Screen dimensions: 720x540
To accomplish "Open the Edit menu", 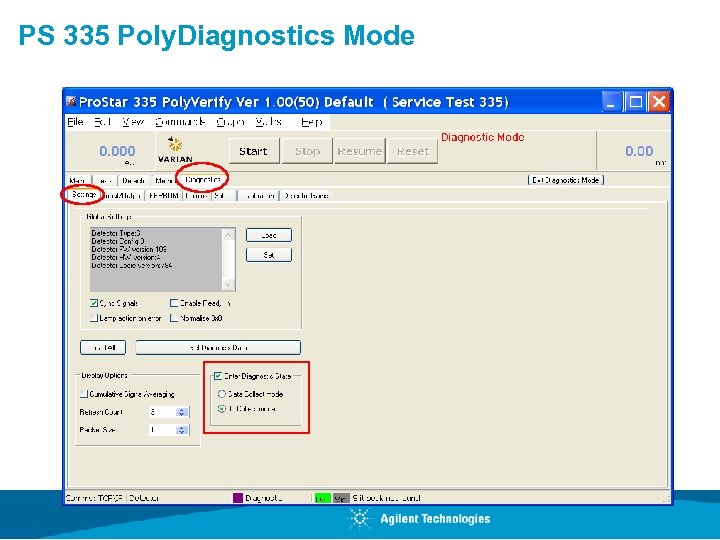I will [103, 122].
